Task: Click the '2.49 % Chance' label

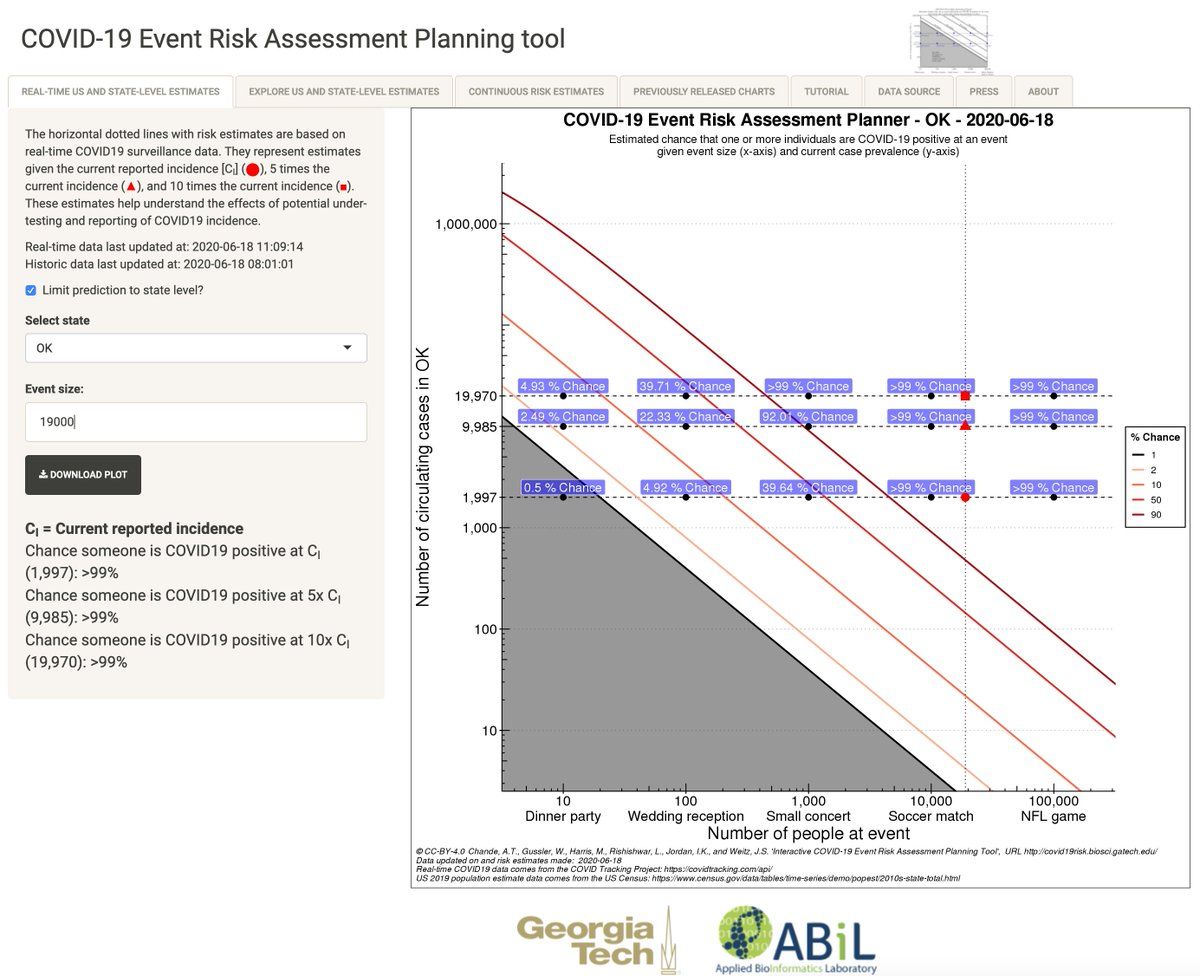Action: [563, 416]
